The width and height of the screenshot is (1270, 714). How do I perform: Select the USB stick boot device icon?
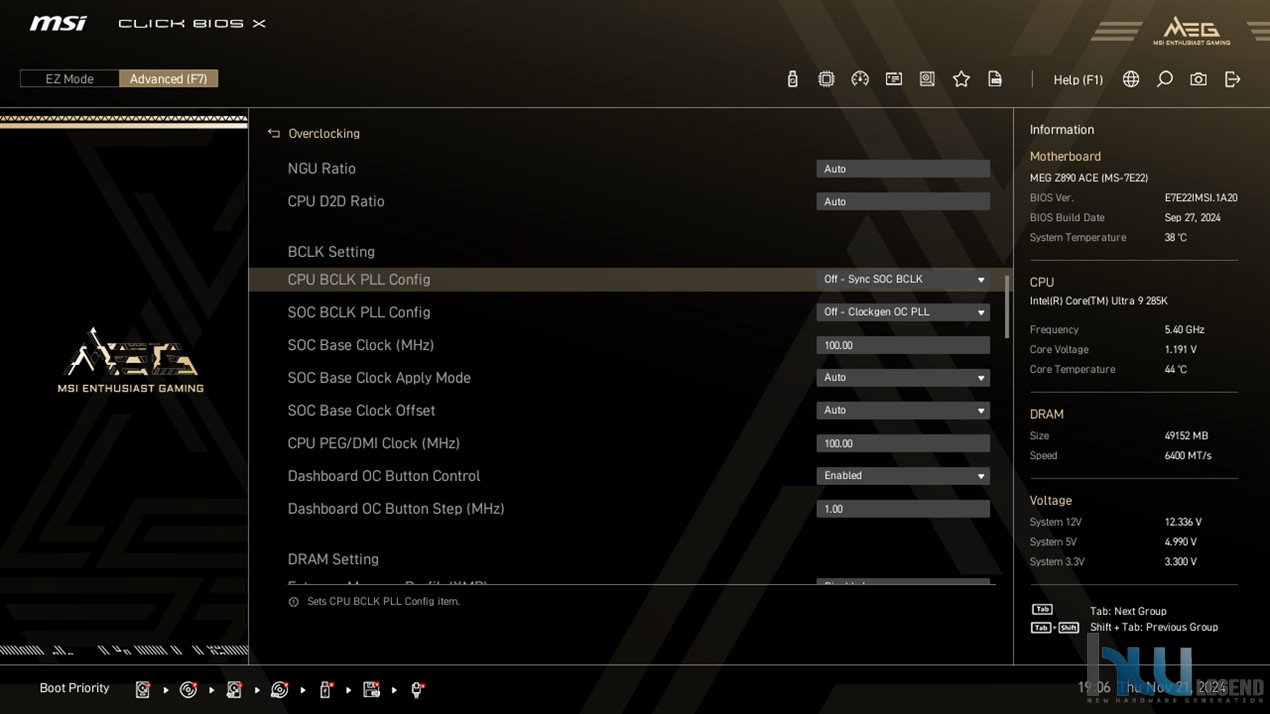tap(325, 689)
